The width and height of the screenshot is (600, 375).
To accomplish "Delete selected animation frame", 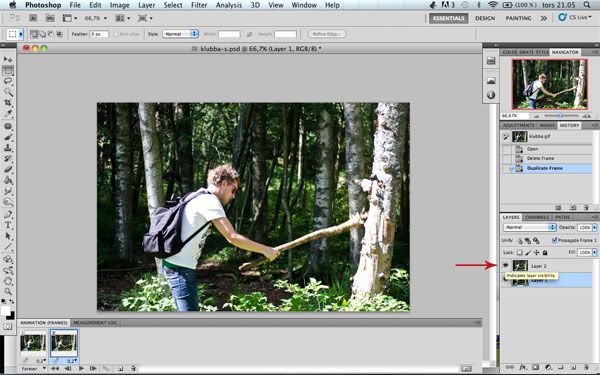I will tap(133, 368).
